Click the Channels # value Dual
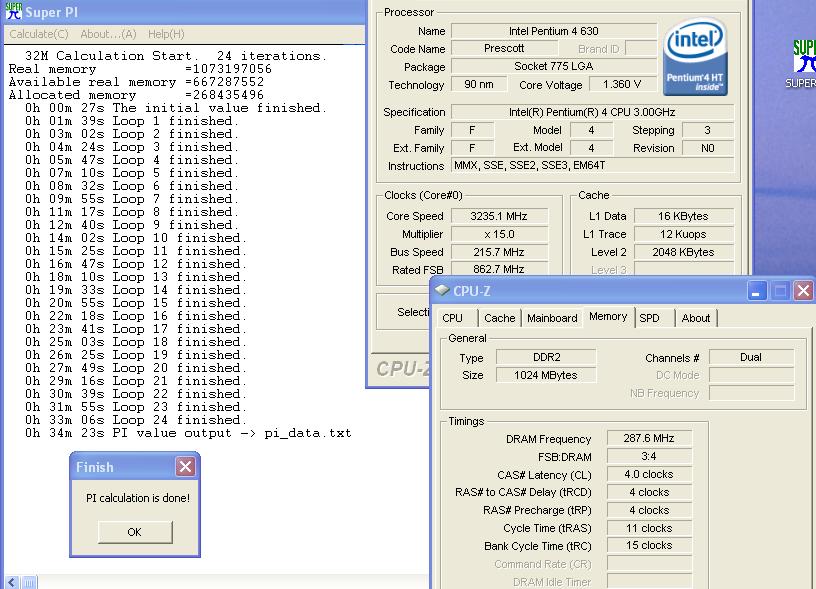This screenshot has width=816, height=589. pos(751,357)
